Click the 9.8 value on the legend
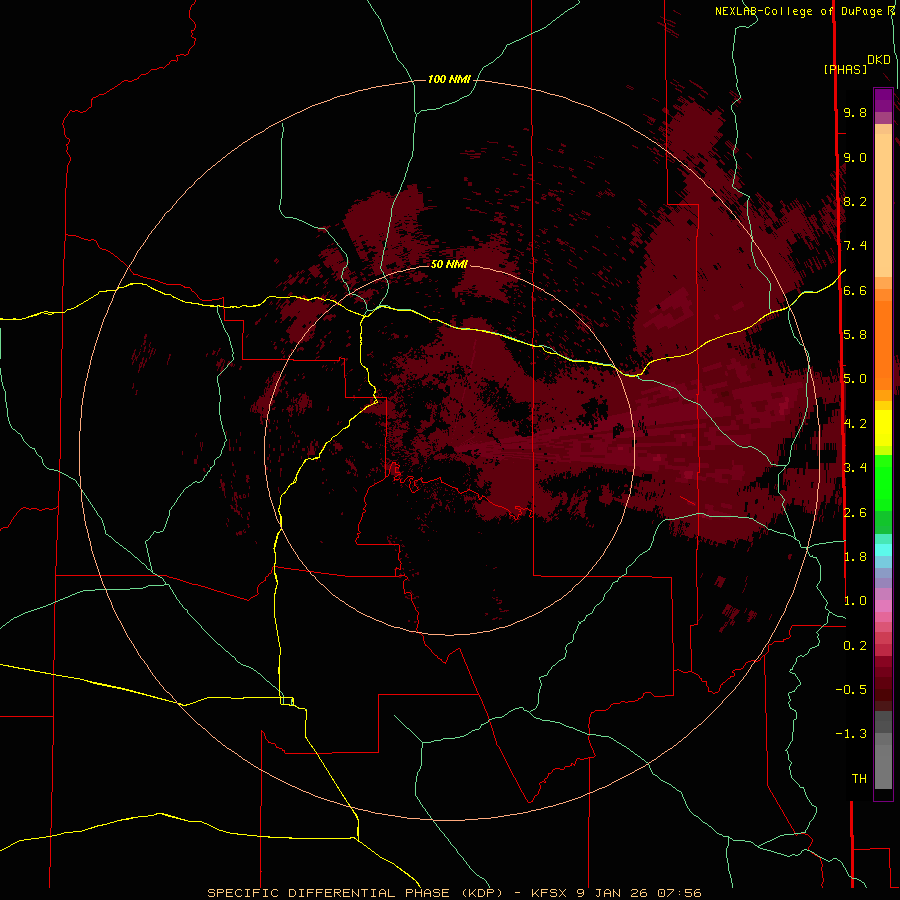900x900 pixels. (855, 112)
